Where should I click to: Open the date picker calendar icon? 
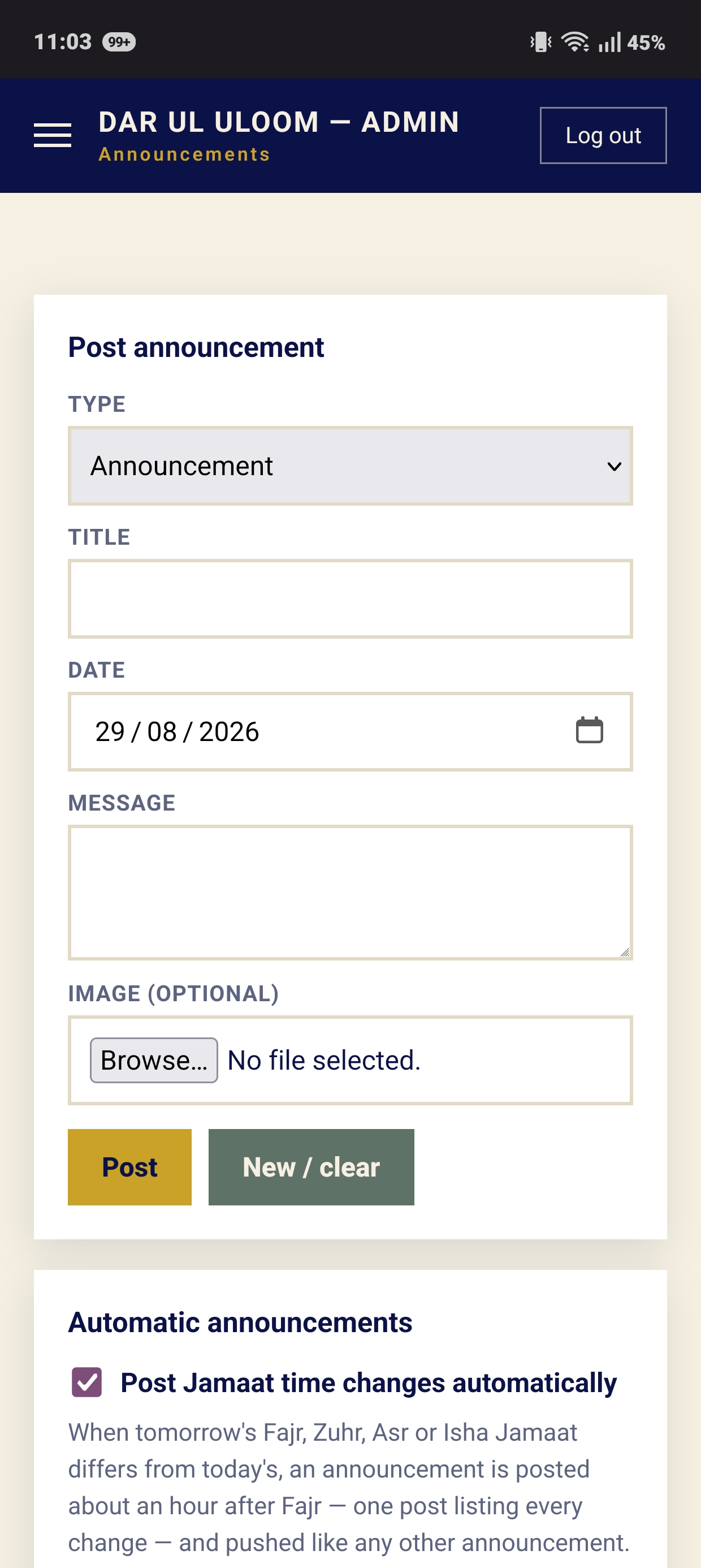coord(589,730)
